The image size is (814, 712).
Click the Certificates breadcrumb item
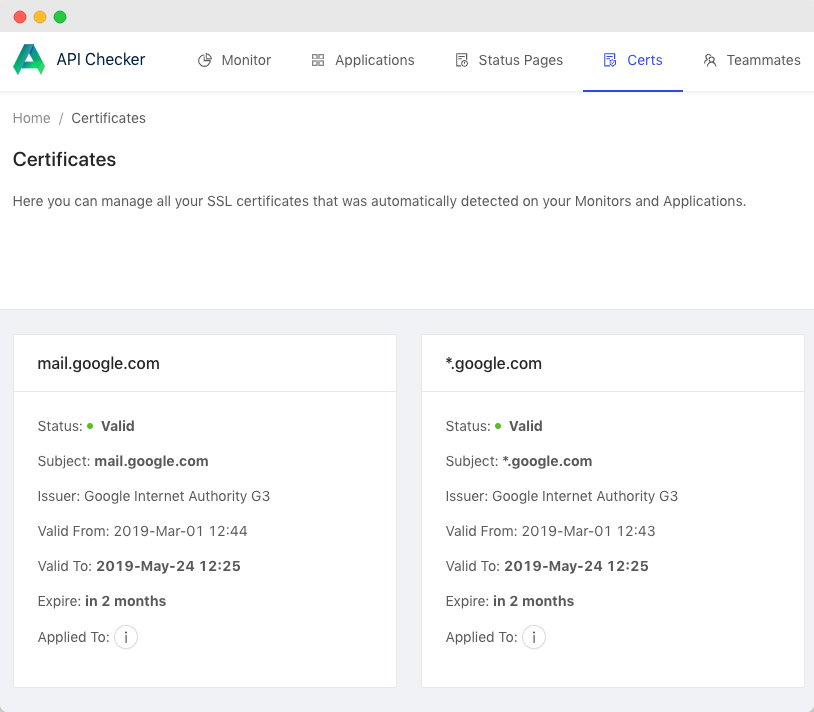pyautogui.click(x=108, y=118)
